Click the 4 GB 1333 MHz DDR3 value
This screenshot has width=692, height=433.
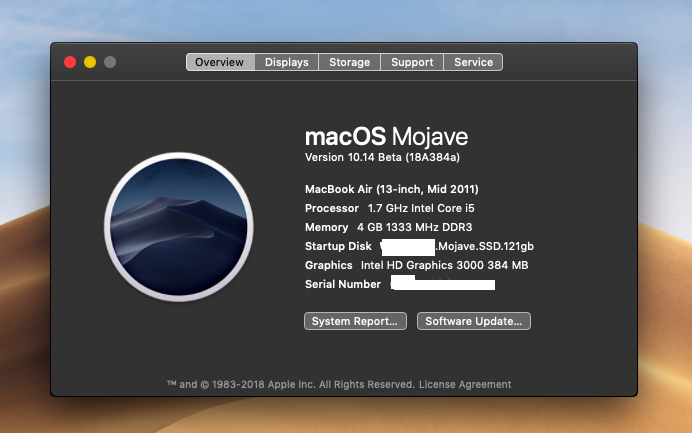coord(414,227)
